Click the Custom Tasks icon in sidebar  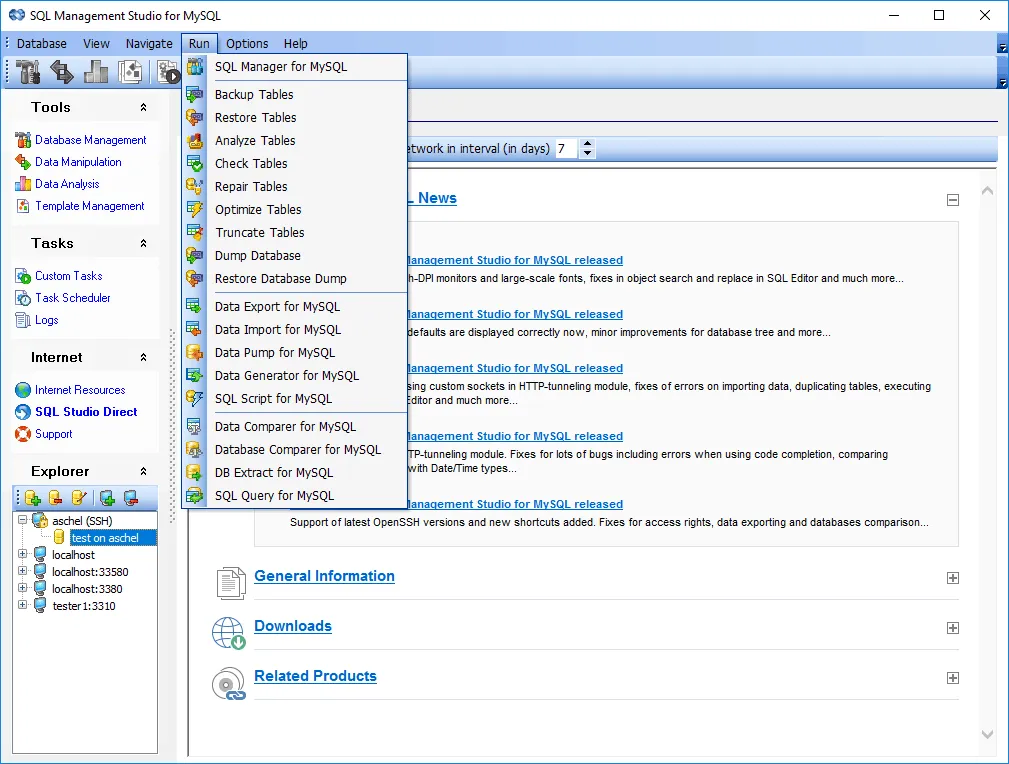pos(23,276)
